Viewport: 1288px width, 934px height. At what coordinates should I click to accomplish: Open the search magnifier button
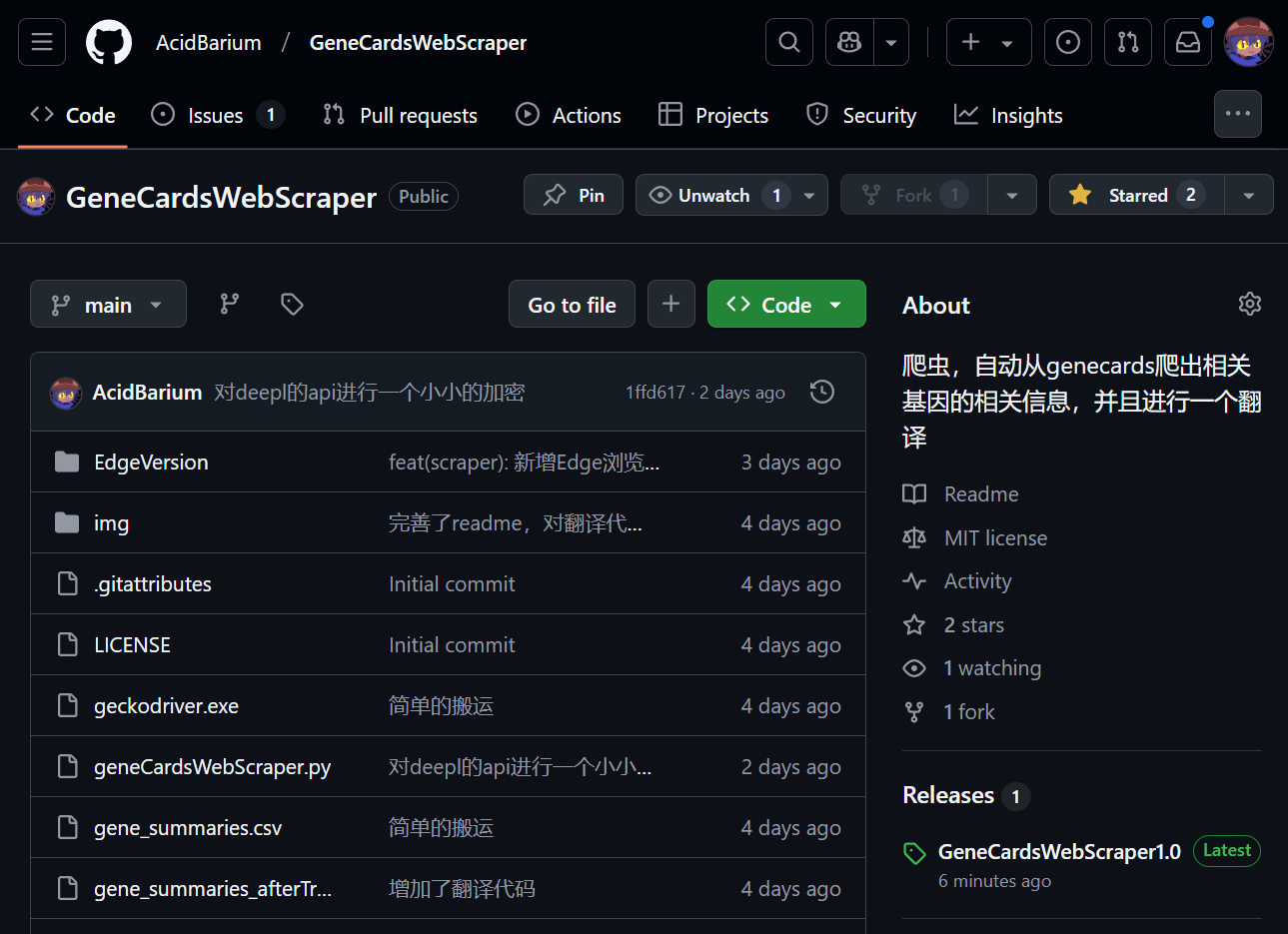(789, 42)
